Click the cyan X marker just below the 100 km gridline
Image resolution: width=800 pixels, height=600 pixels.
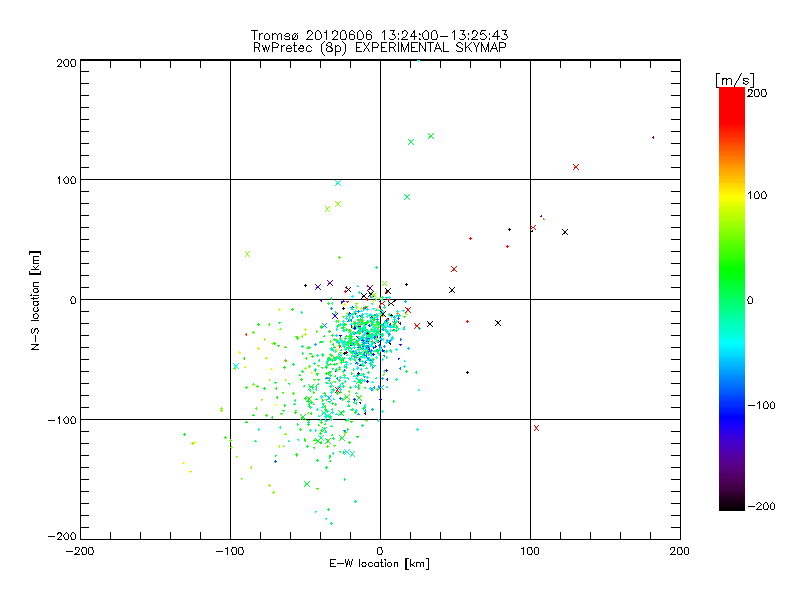tap(338, 183)
